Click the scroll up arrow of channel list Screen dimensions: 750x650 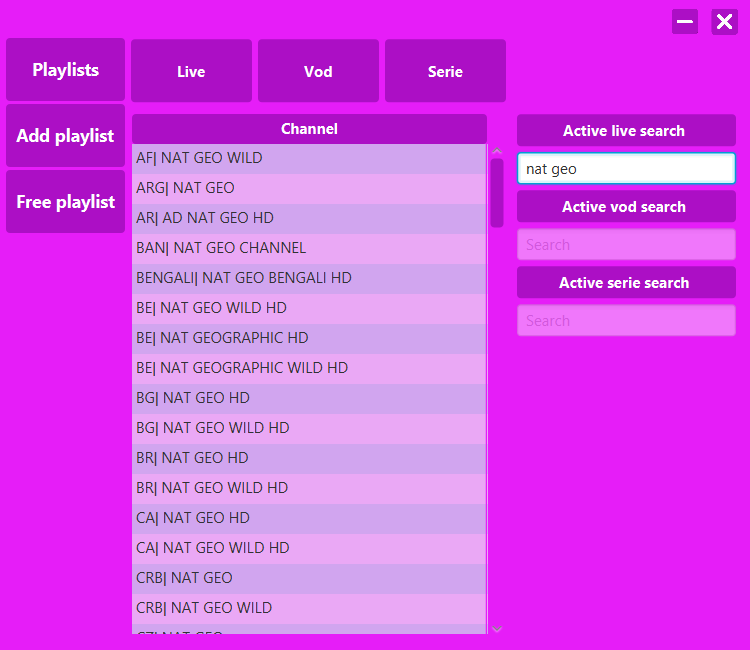[x=497, y=151]
